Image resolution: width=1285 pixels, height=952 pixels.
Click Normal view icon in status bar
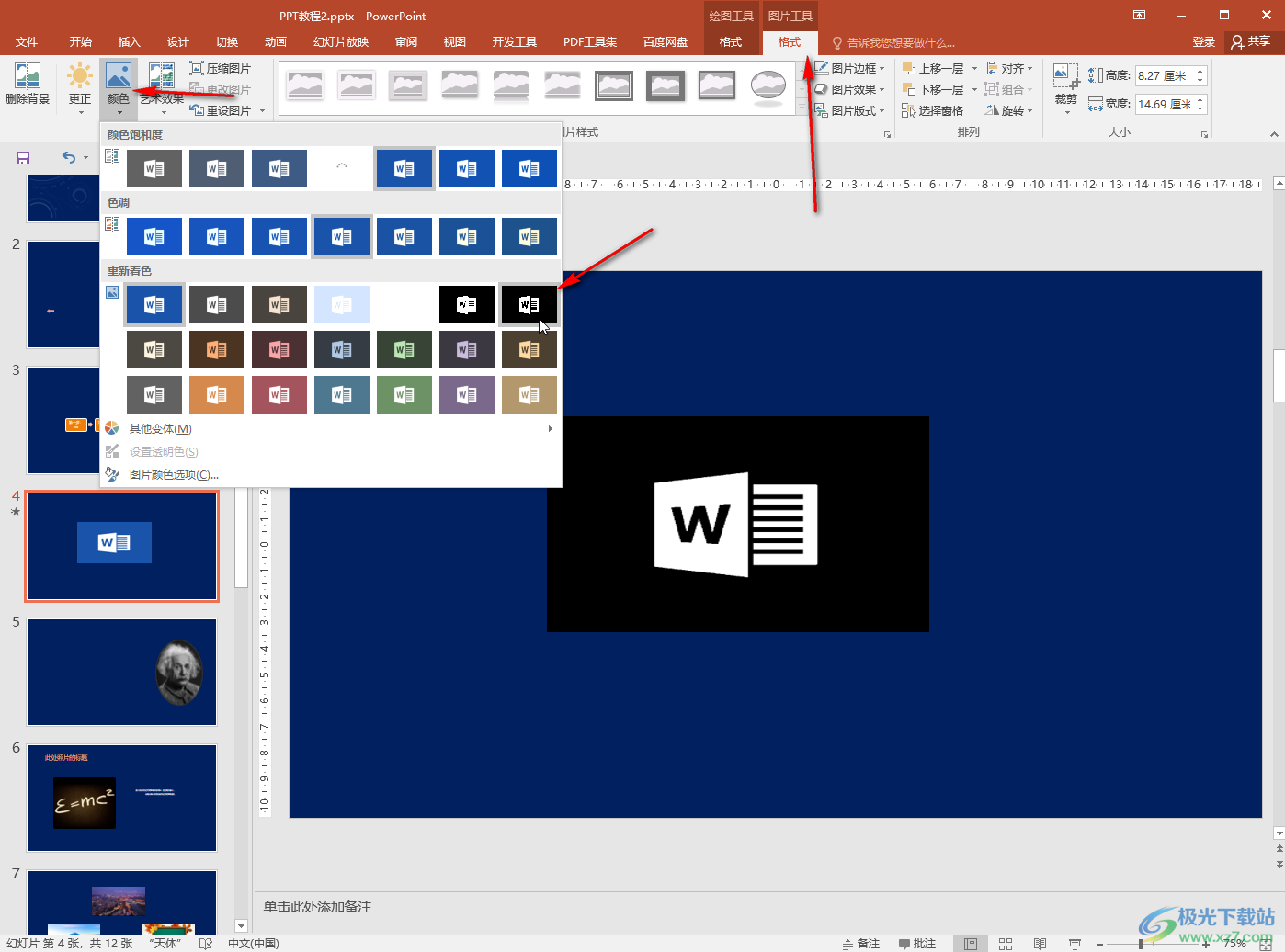(x=971, y=944)
